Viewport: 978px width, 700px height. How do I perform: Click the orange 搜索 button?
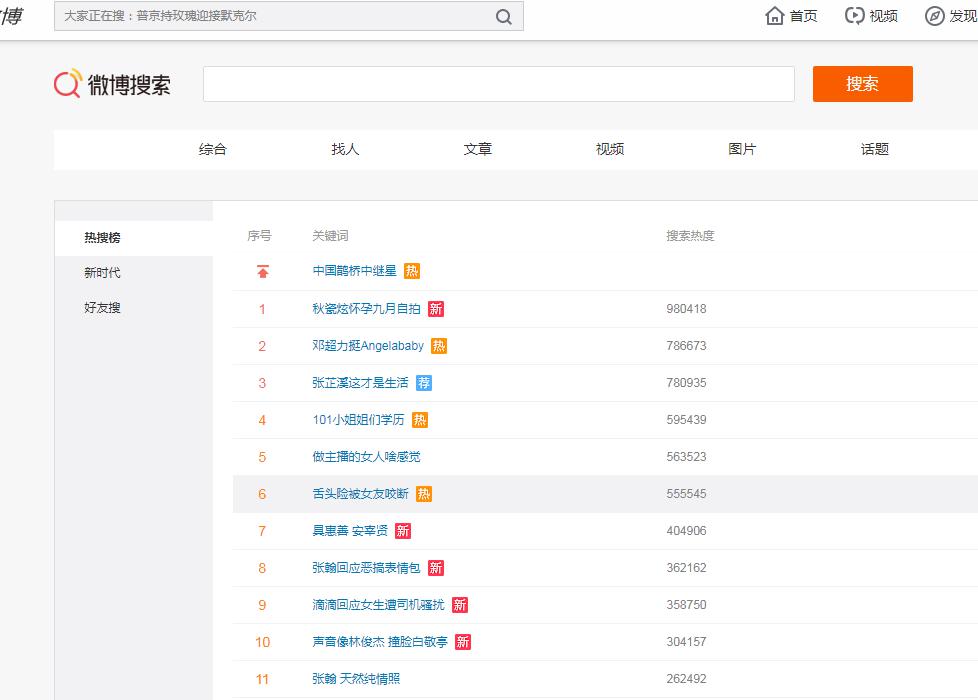click(x=863, y=84)
